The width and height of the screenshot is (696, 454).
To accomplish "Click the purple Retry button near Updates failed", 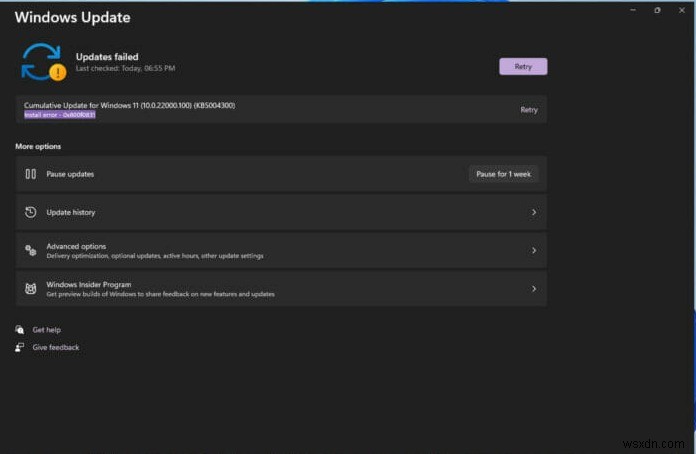I will click(523, 67).
